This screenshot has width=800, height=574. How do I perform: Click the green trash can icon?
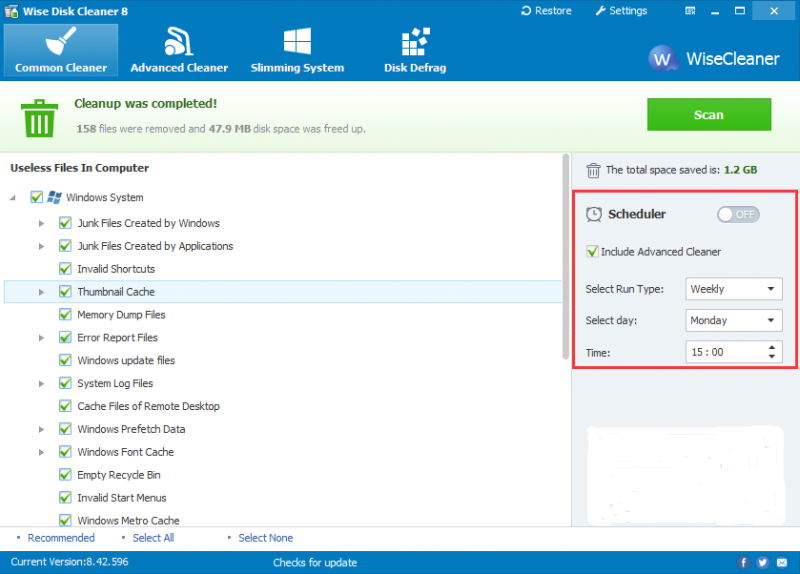coord(39,118)
